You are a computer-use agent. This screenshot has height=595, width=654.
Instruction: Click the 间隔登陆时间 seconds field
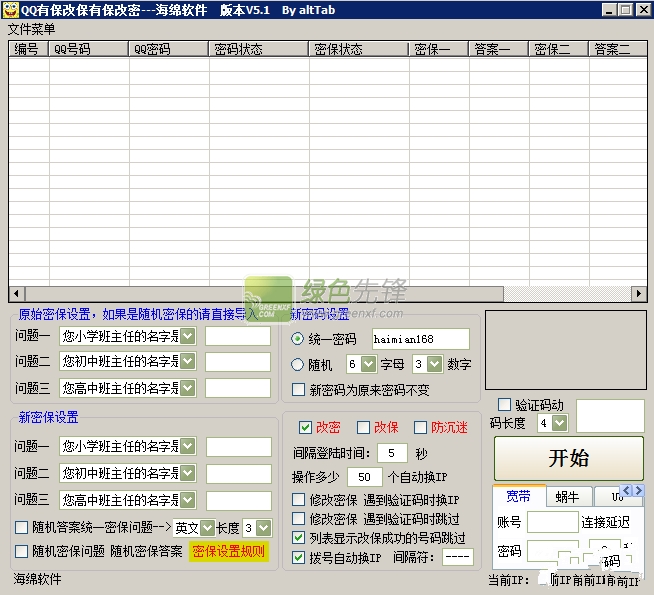click(x=392, y=453)
